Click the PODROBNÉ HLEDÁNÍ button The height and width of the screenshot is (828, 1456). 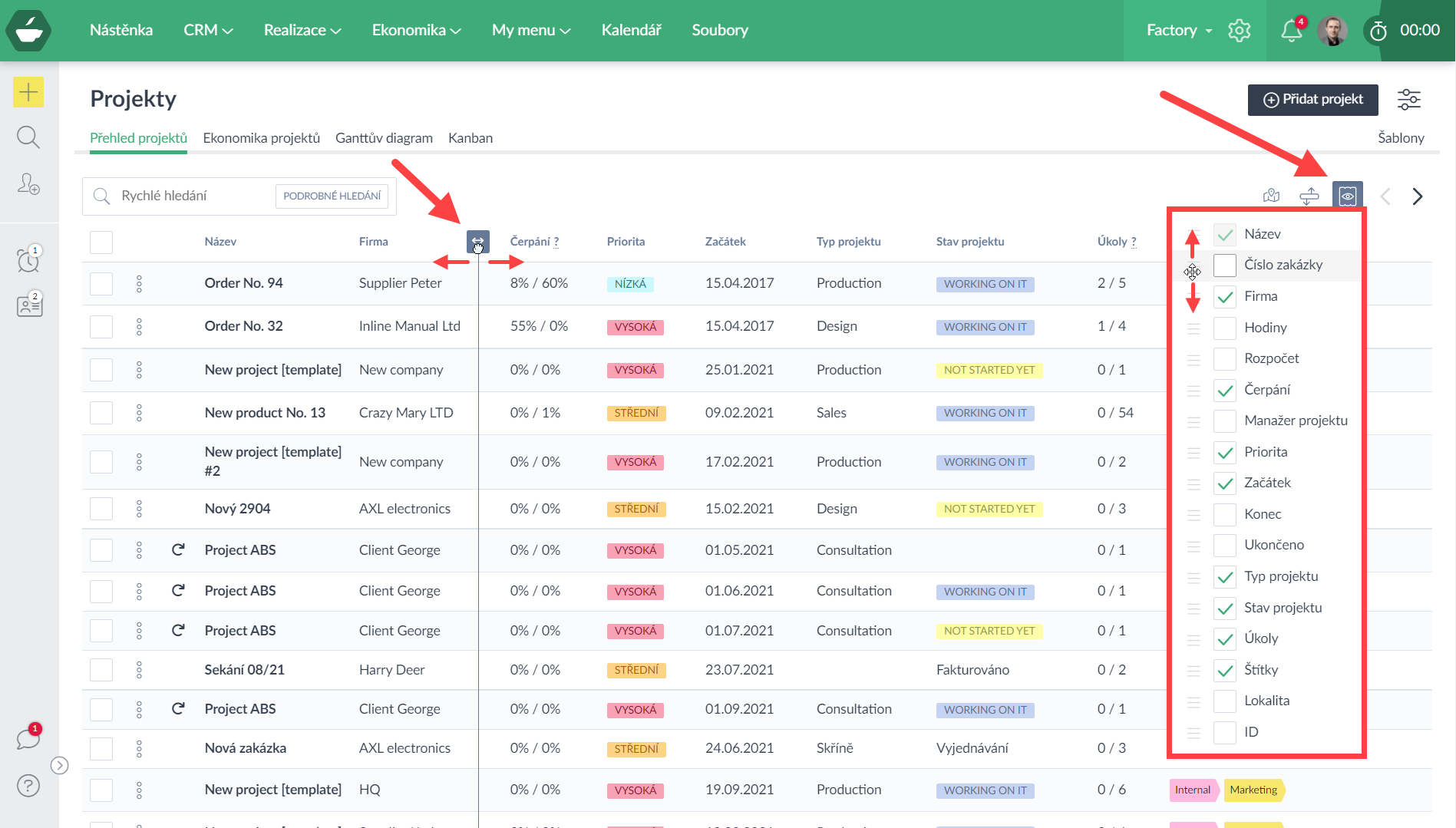point(332,196)
